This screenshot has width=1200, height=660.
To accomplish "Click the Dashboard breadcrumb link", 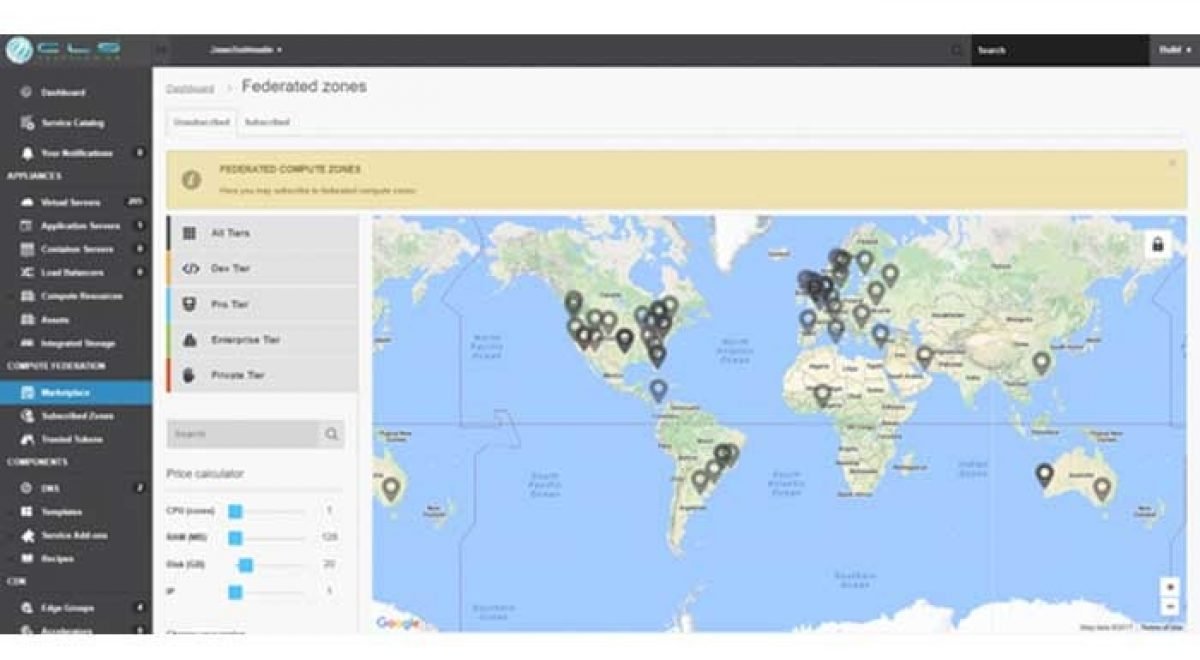I will [x=189, y=89].
